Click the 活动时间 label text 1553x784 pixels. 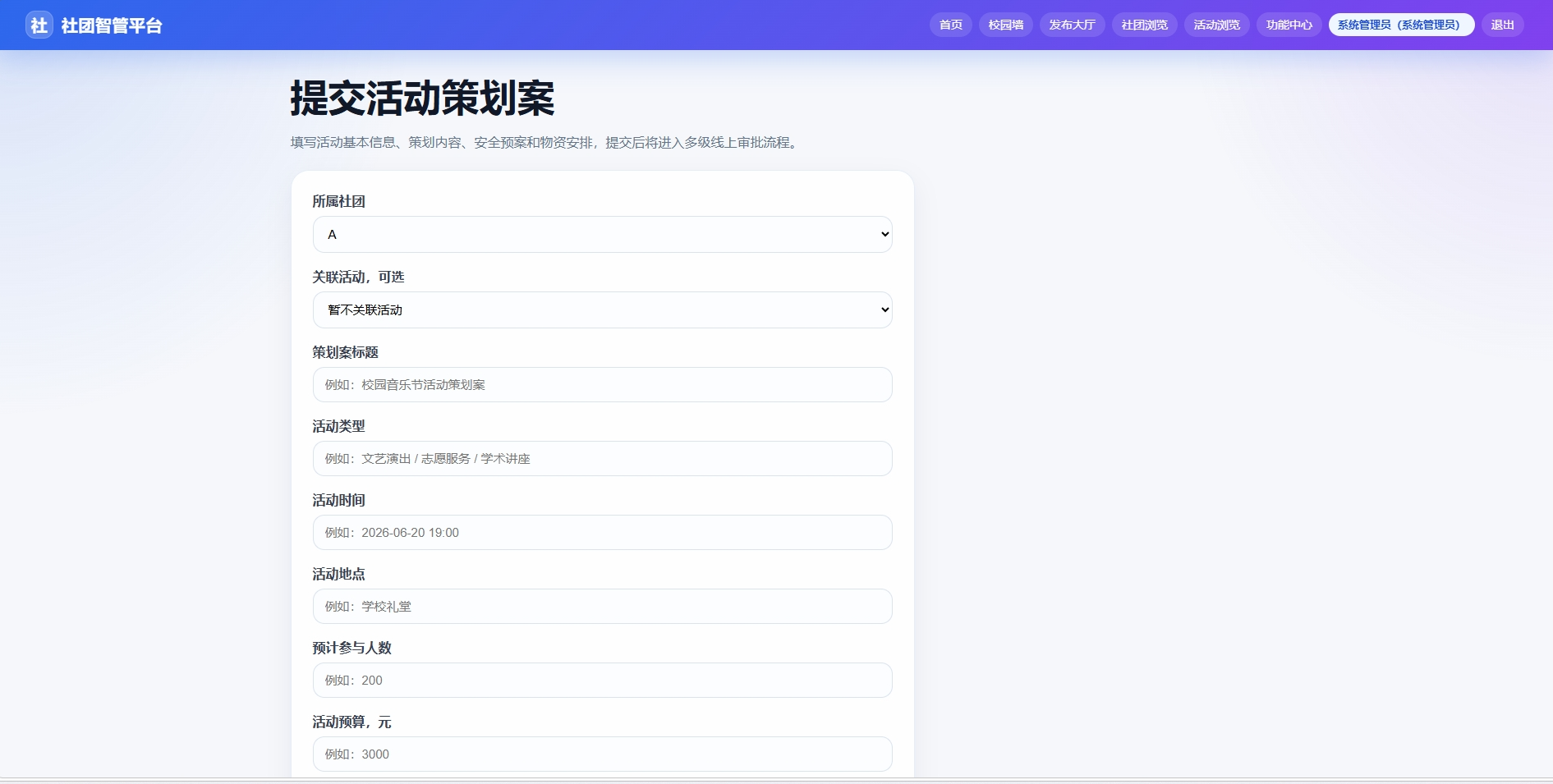339,501
